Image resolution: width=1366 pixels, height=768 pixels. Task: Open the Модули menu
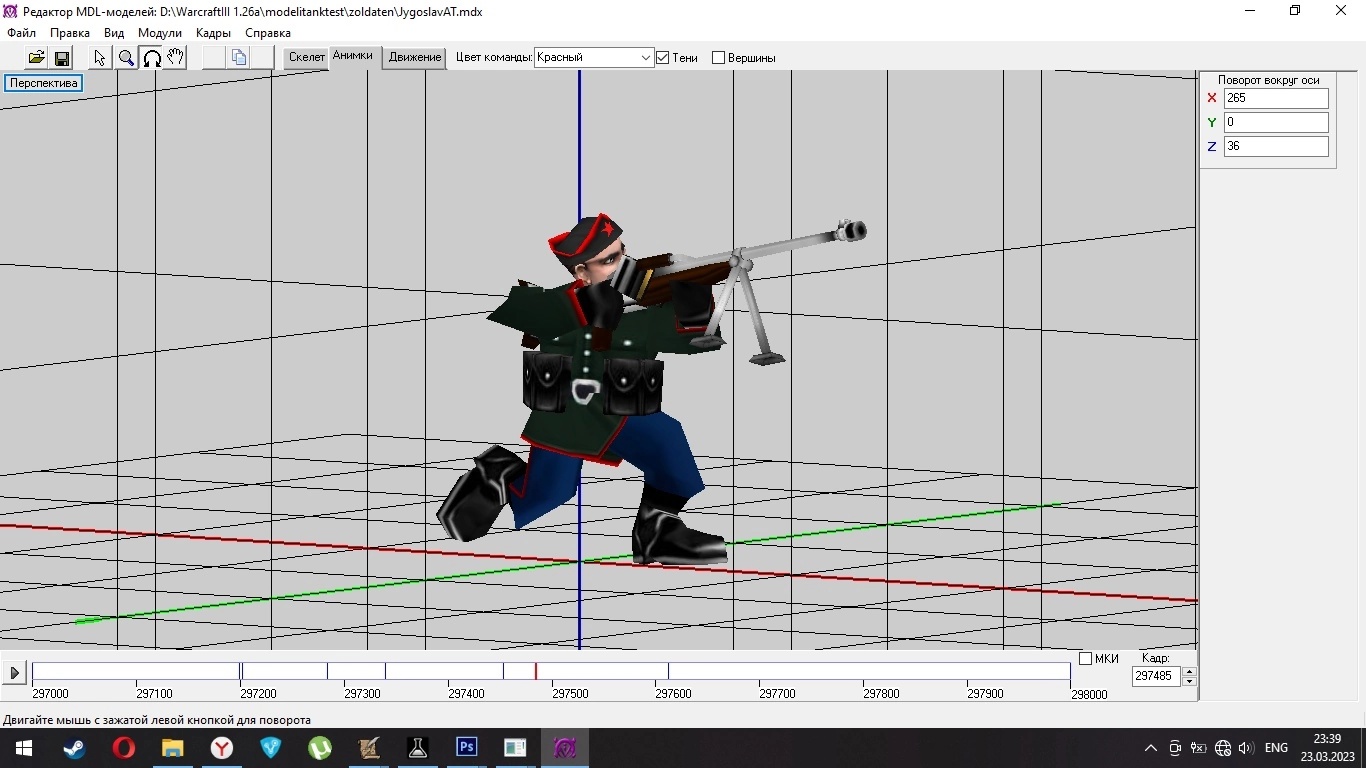point(159,33)
